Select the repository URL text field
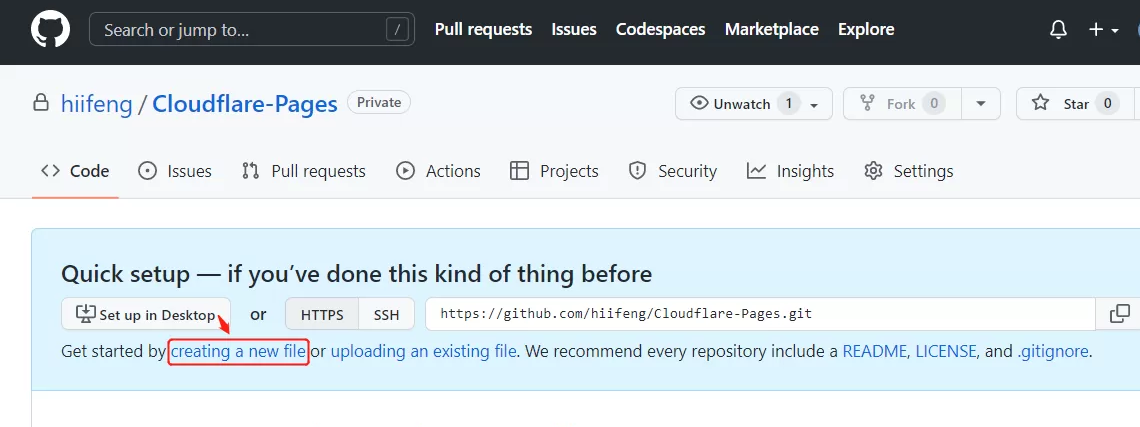 760,314
